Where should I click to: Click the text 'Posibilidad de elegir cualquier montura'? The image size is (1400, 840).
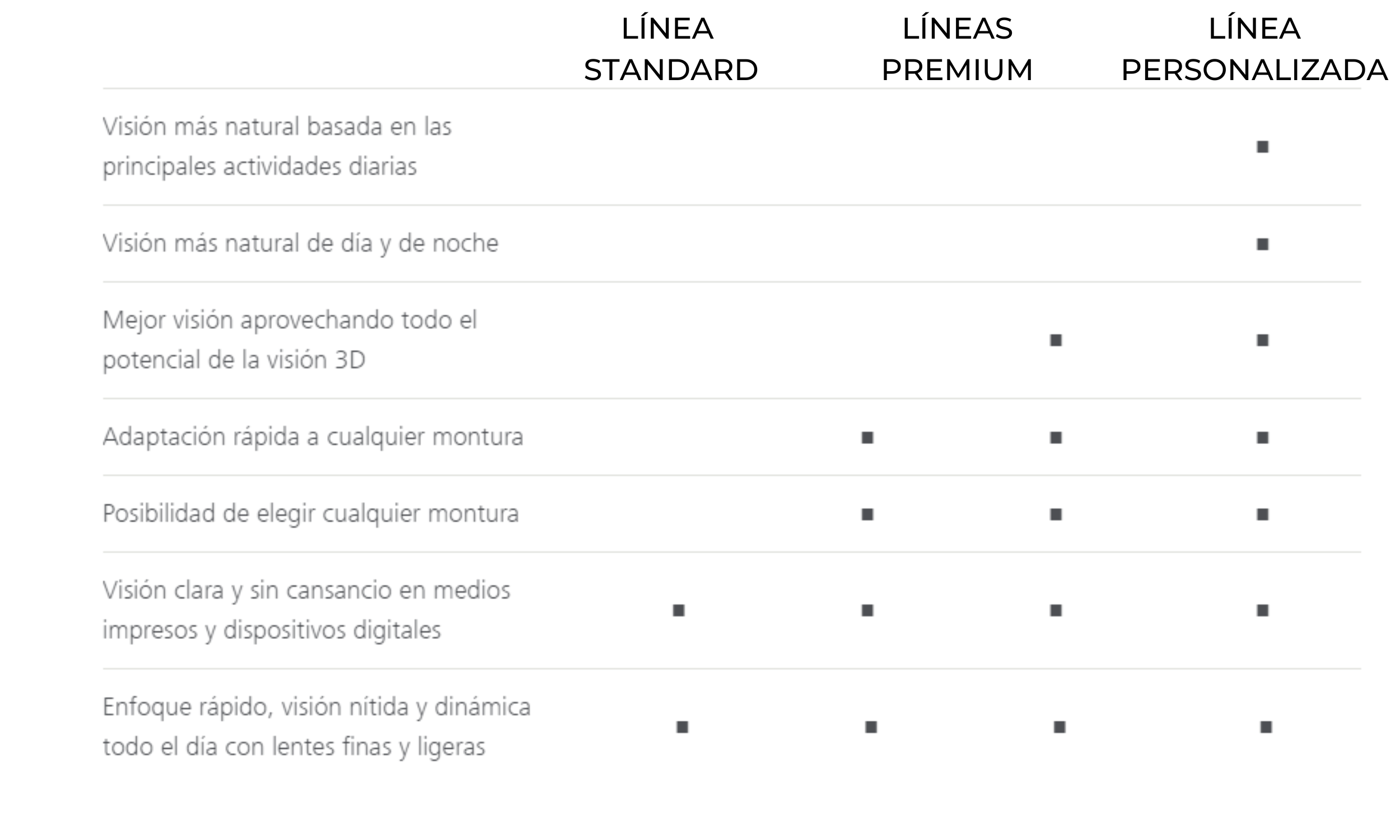coord(311,514)
